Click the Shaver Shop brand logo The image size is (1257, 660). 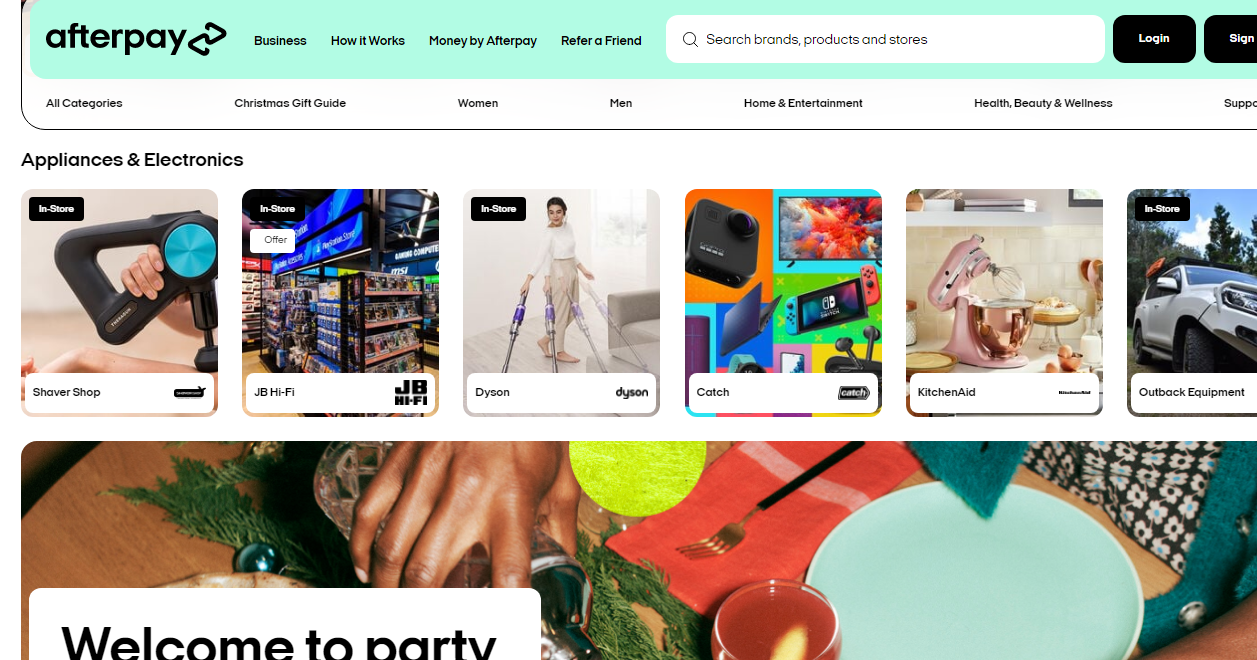190,392
